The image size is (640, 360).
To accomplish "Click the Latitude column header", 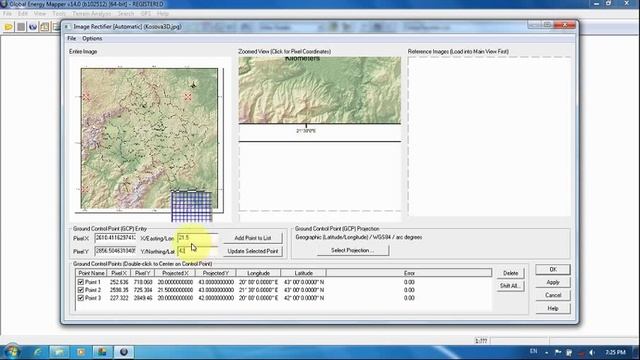I will (x=304, y=273).
